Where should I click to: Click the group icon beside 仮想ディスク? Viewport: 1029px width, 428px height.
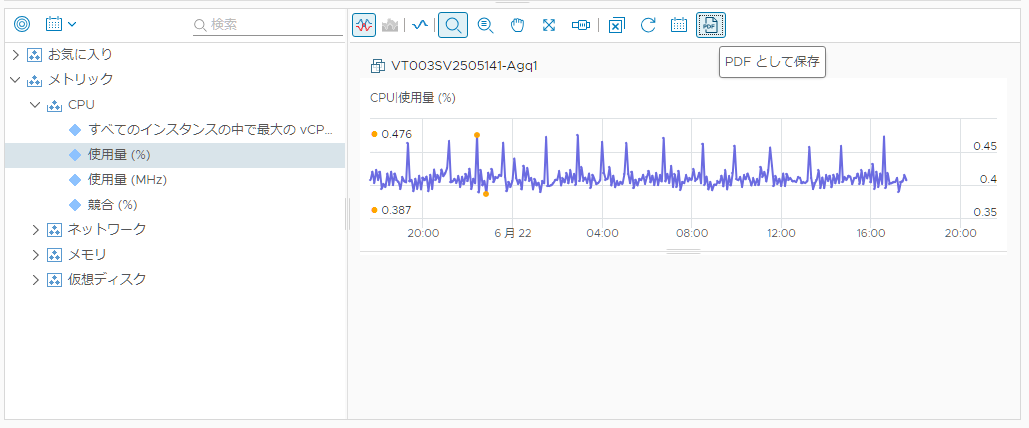point(54,280)
